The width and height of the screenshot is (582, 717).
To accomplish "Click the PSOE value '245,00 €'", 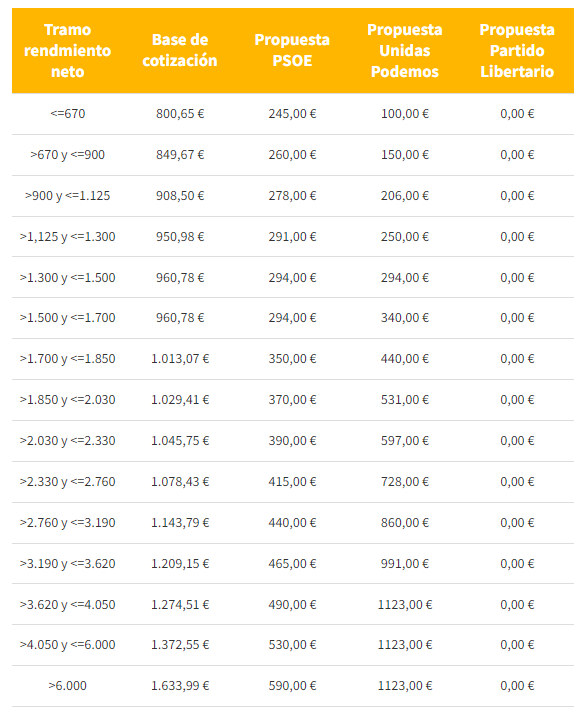I will (293, 113).
